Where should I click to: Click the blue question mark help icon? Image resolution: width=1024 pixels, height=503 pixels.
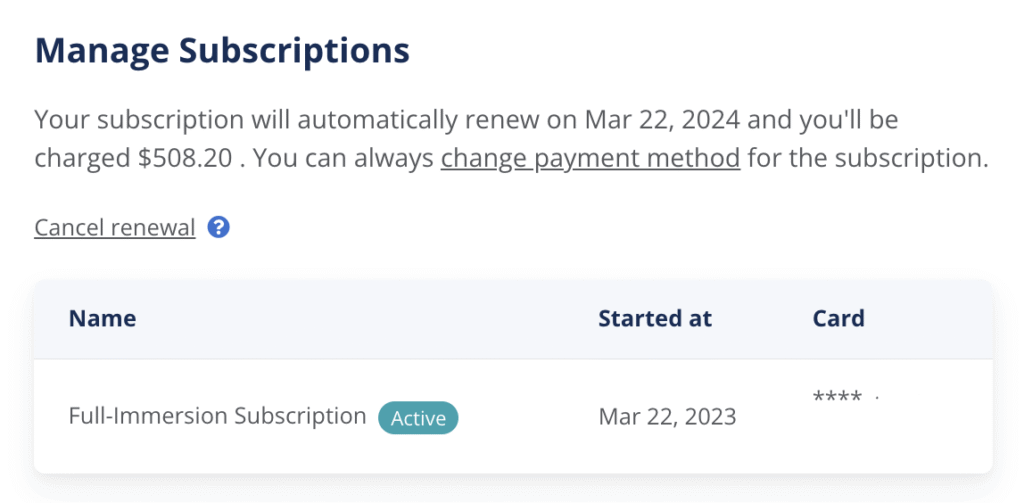tap(218, 227)
